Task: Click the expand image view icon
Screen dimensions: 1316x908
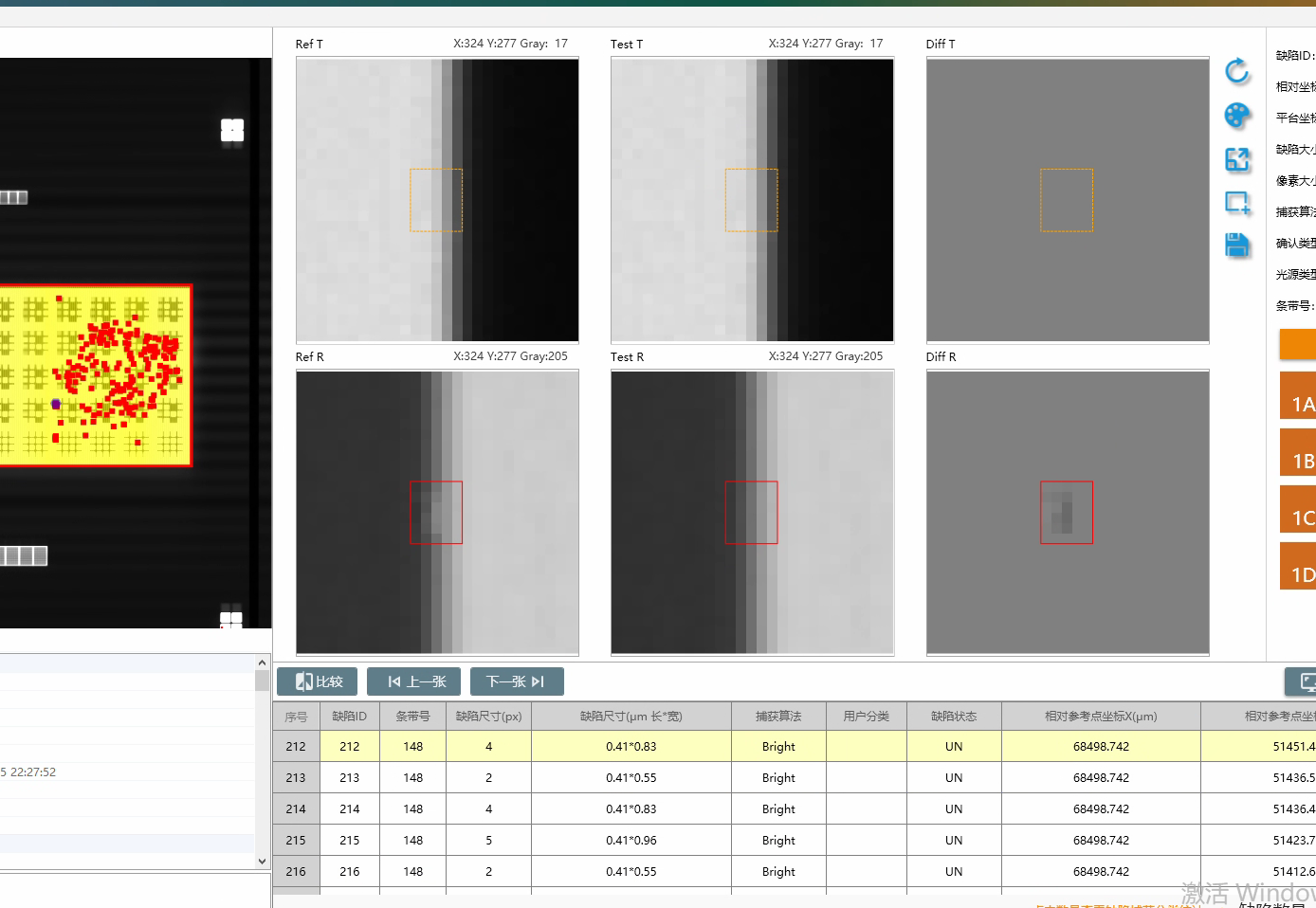Action: pyautogui.click(x=1236, y=159)
